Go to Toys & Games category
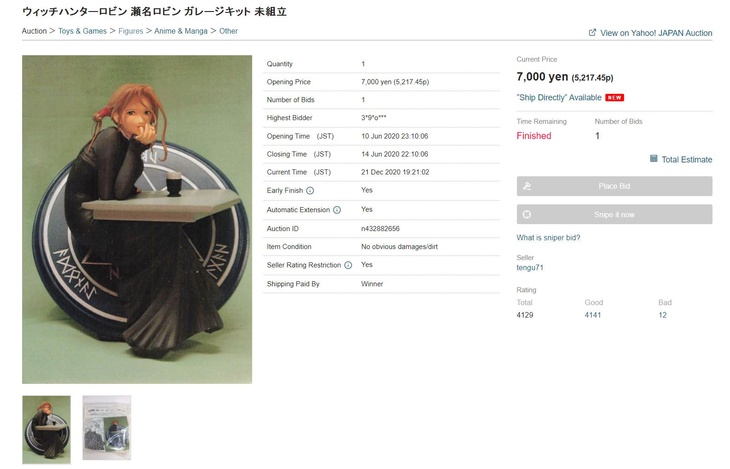730x469 pixels. click(83, 32)
